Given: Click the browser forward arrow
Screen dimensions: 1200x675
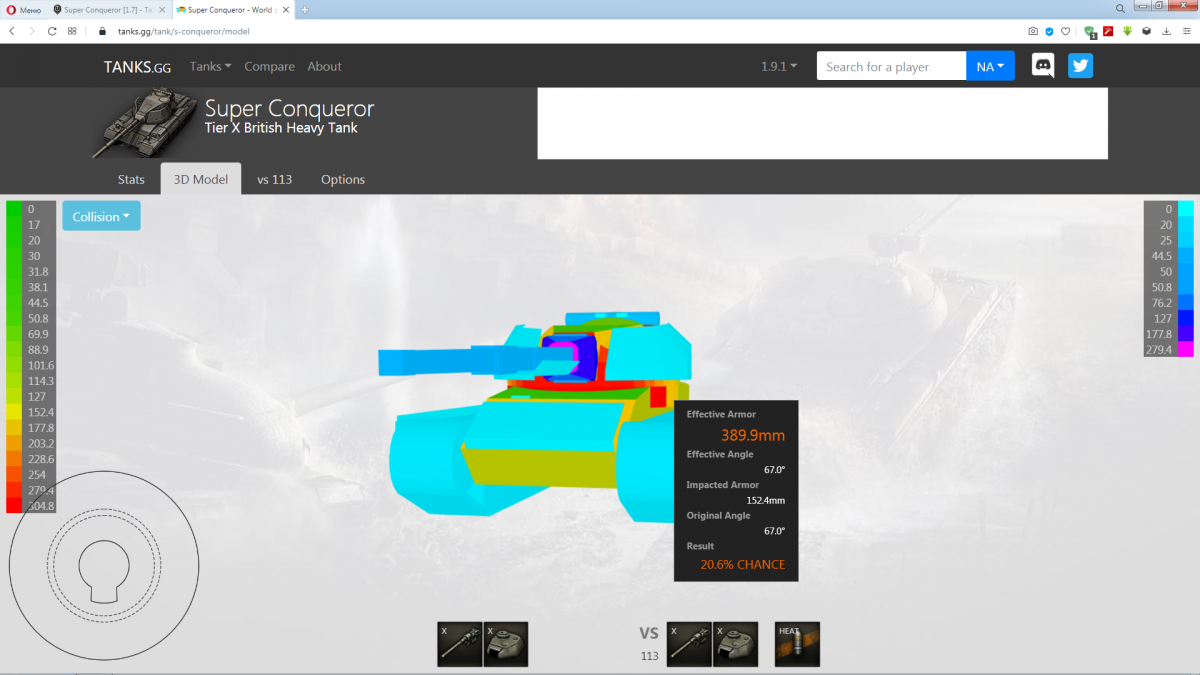Looking at the screenshot, I should pyautogui.click(x=32, y=31).
